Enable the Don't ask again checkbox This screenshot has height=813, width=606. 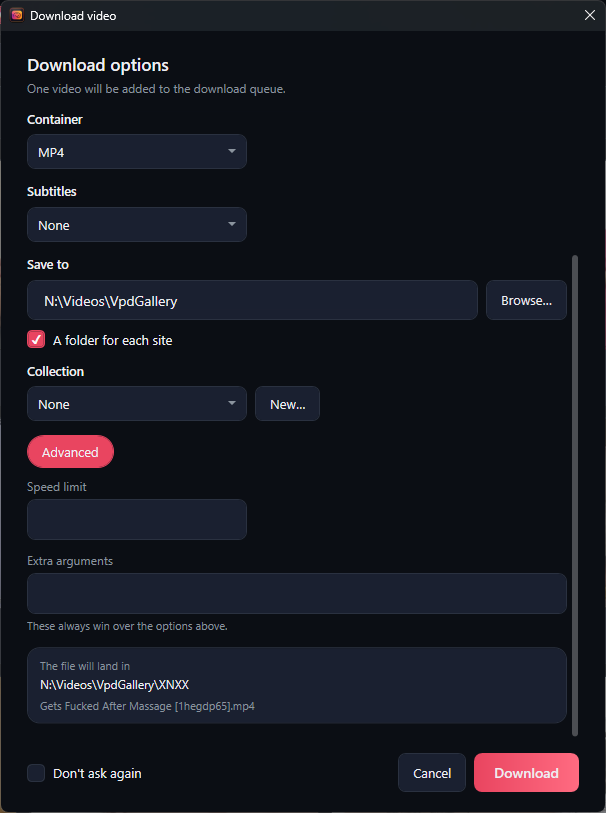click(x=36, y=773)
